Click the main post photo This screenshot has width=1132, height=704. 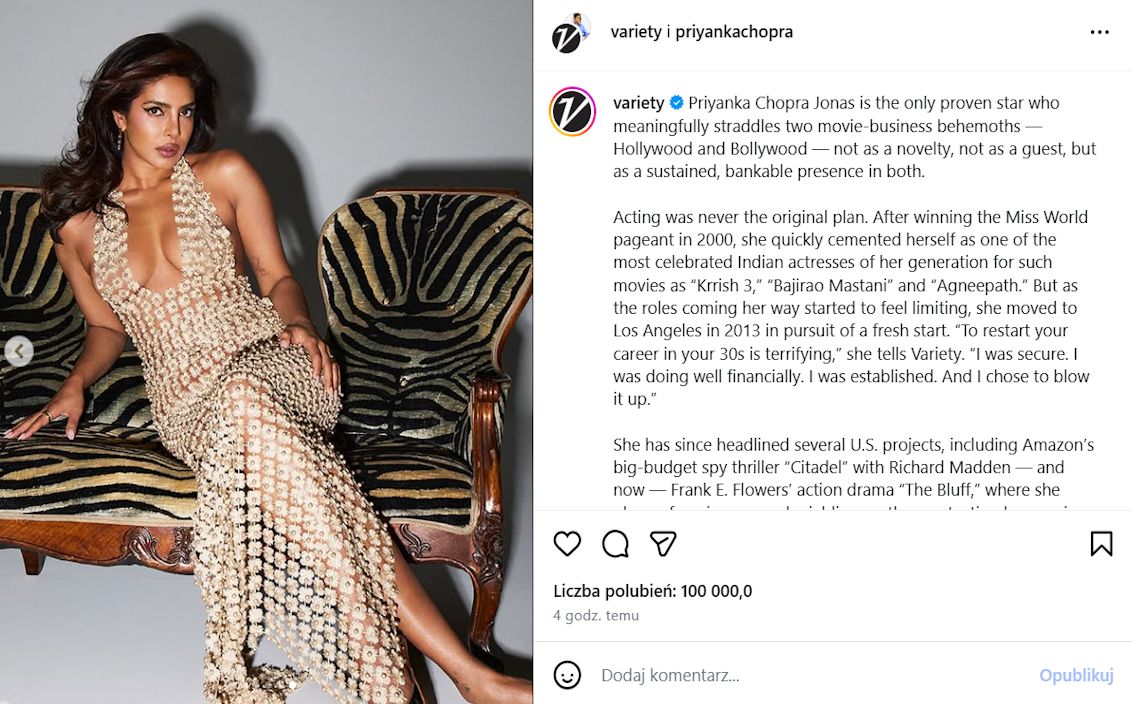(x=266, y=352)
